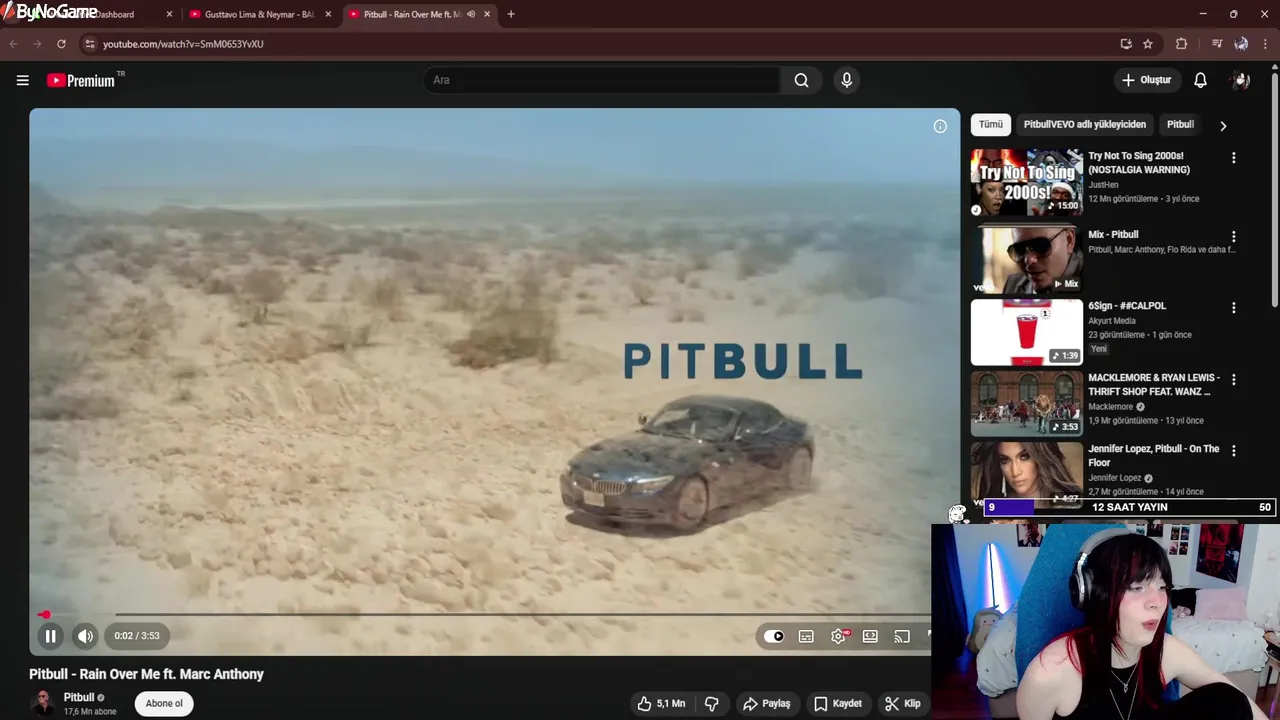Open Chrome three-dot menu
The height and width of the screenshot is (720, 1280).
(1265, 44)
